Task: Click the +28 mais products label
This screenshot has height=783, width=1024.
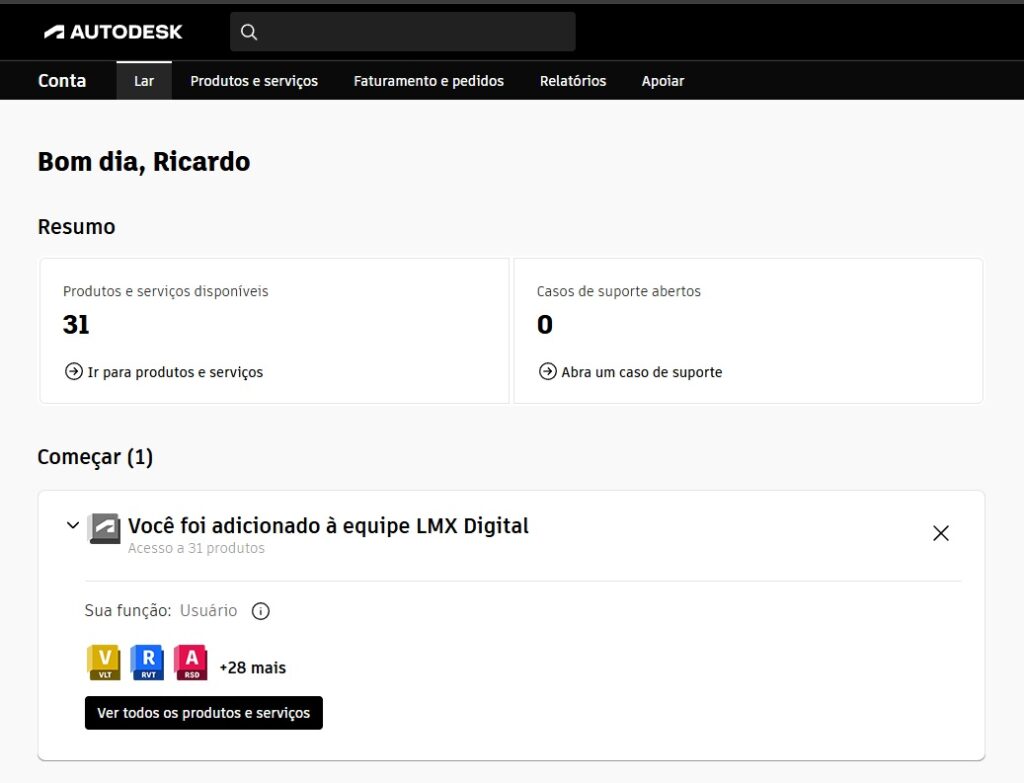Action: click(x=252, y=667)
